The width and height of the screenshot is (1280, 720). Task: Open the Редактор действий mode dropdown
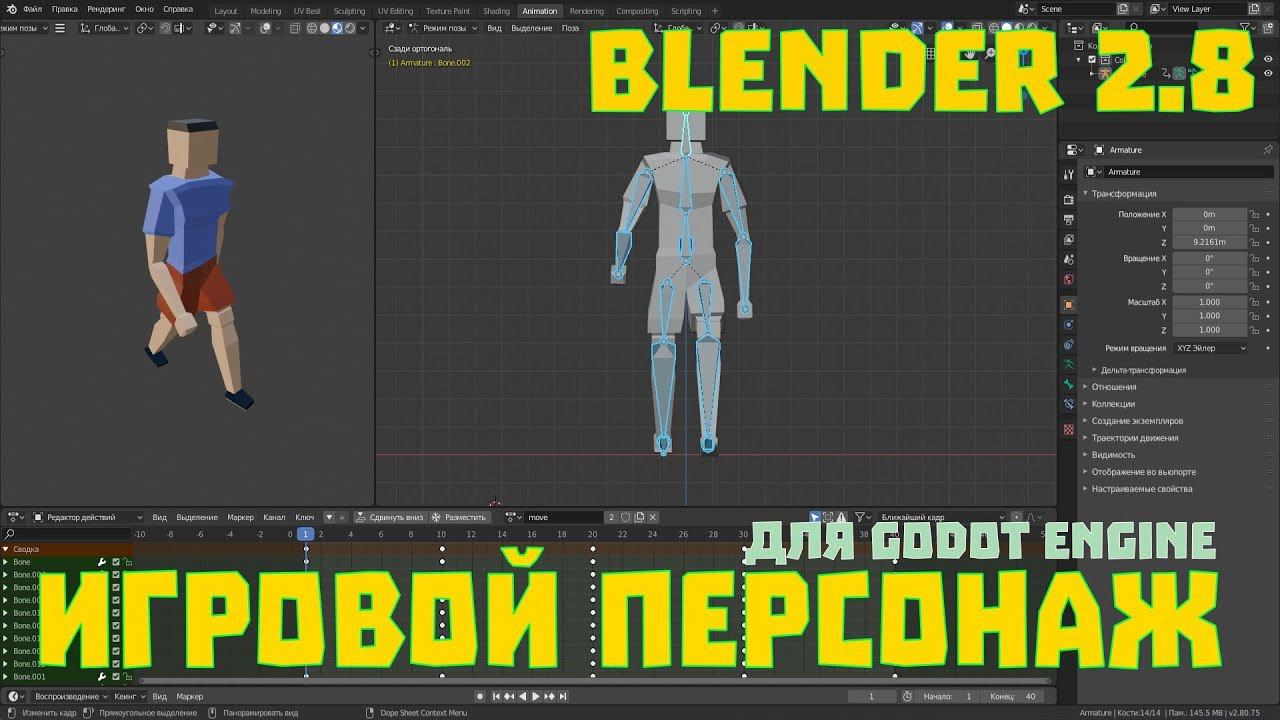coord(88,517)
